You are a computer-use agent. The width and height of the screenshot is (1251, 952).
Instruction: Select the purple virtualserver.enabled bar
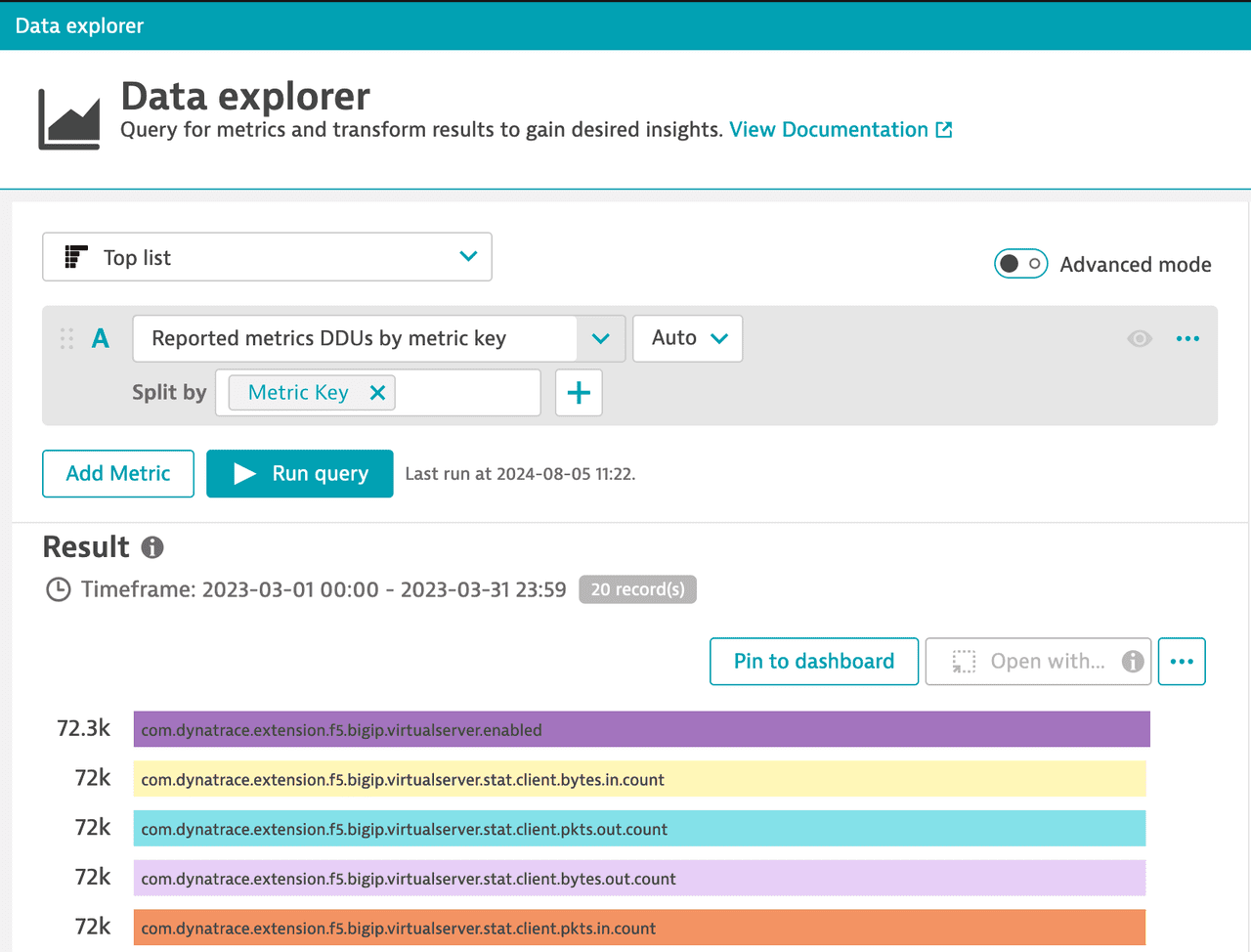642,729
